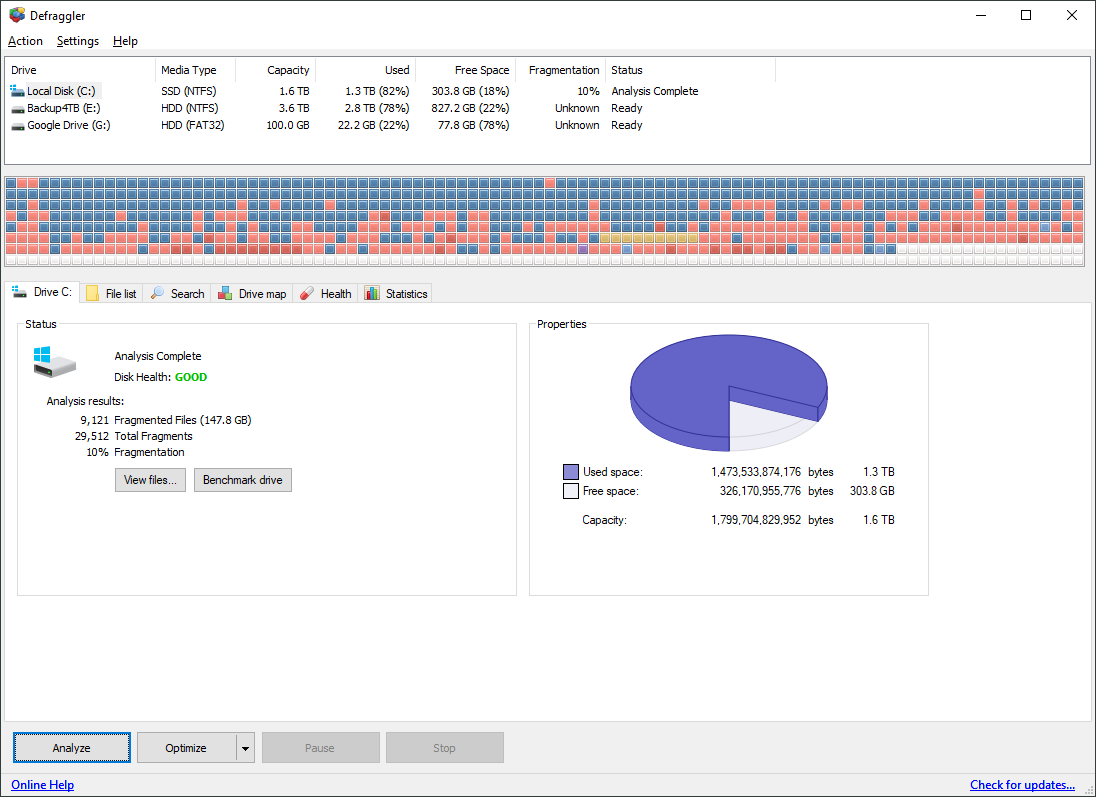Screen dimensions: 1096x797
Task: Click the Backup4TB (E:) drive icon
Action: [17, 108]
